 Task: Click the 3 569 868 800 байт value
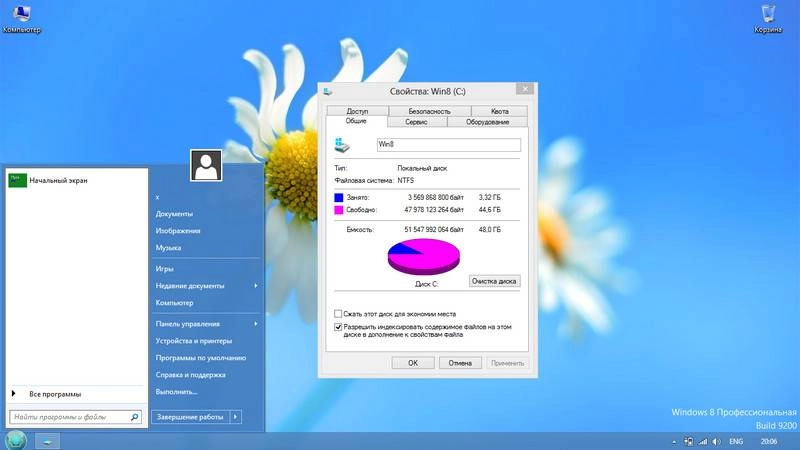436,197
